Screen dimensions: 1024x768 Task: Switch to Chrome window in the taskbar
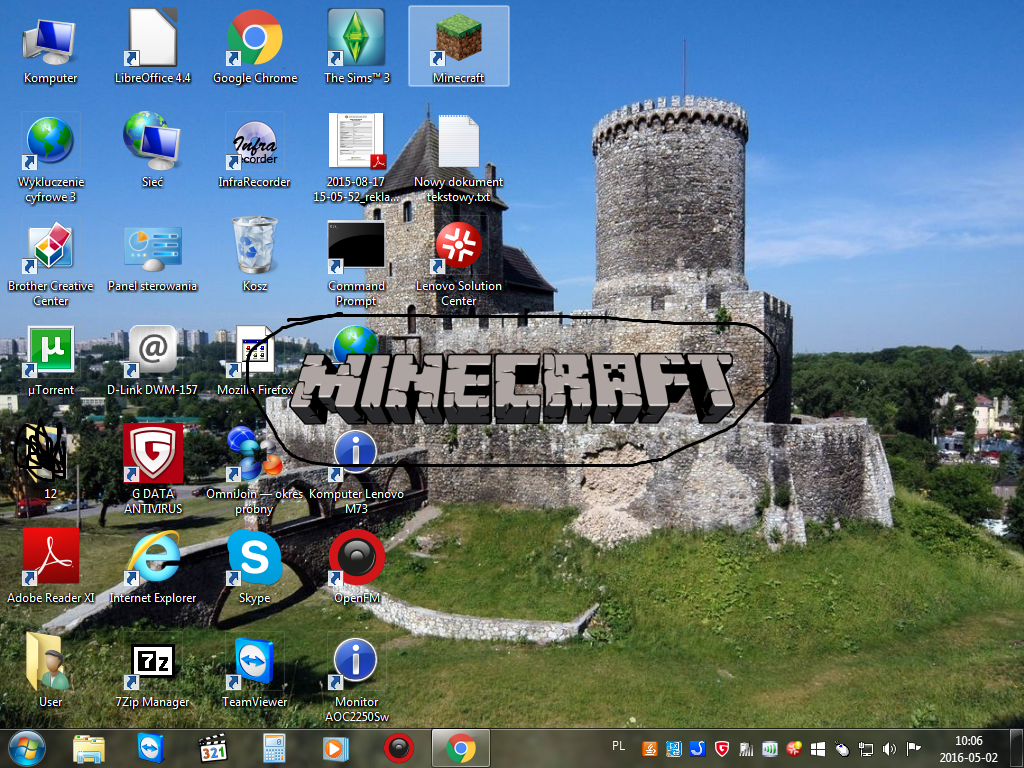pos(460,747)
